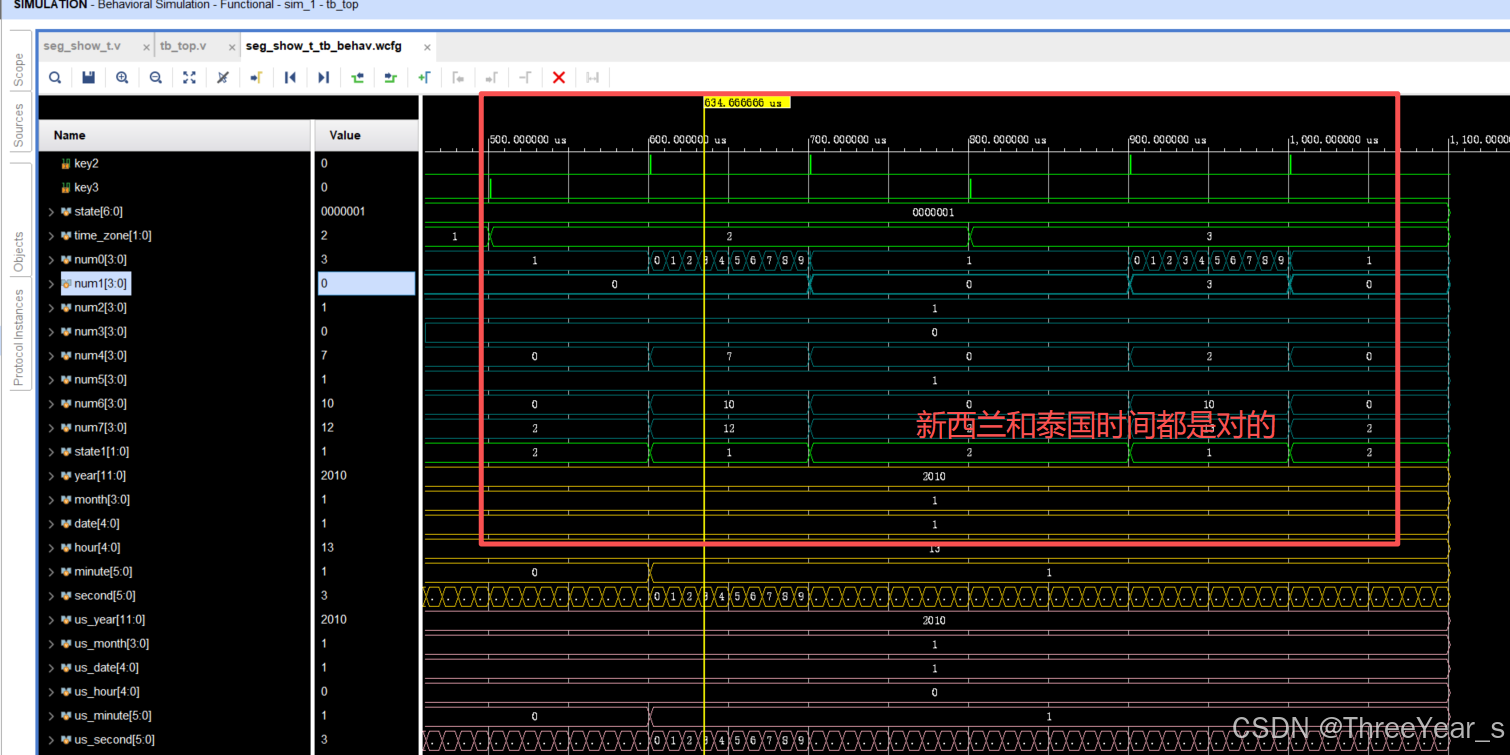The width and height of the screenshot is (1510, 755).
Task: Click the swap cursors icon
Action: (525, 77)
